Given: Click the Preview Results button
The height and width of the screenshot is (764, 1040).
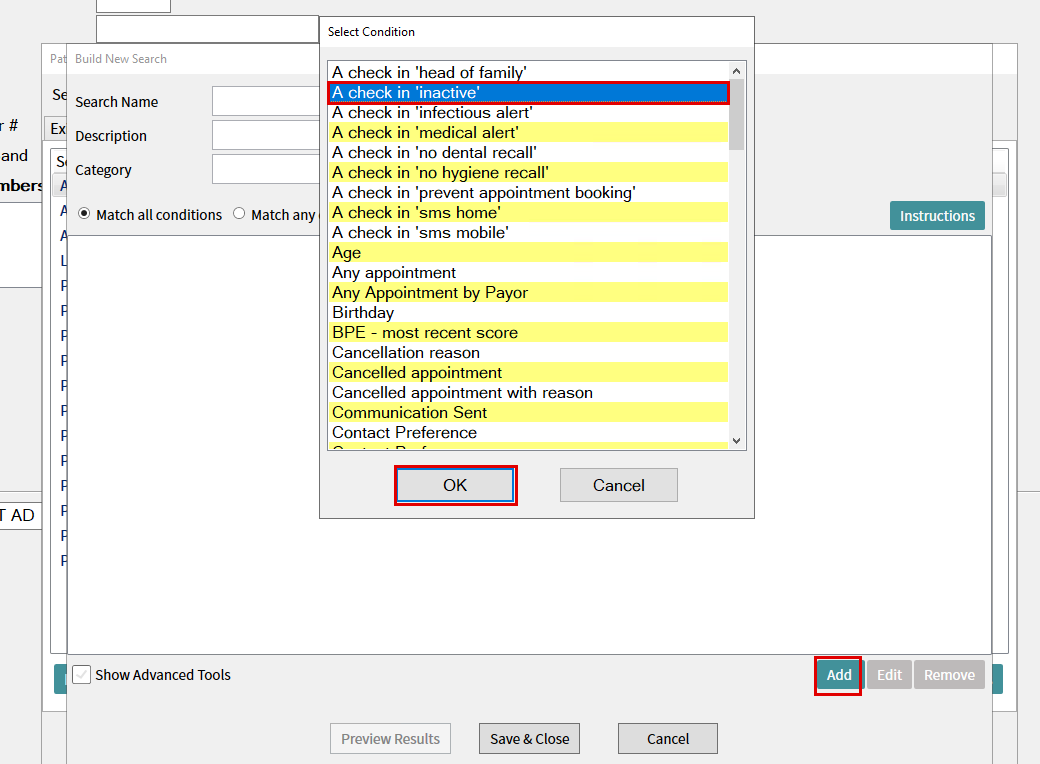Looking at the screenshot, I should tap(391, 739).
